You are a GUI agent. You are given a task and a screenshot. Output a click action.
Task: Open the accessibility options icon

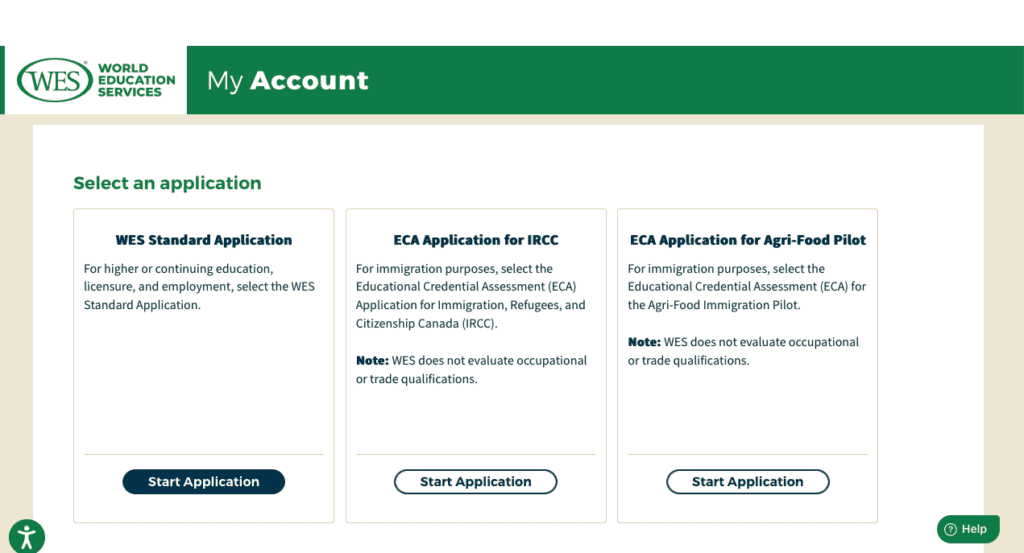click(x=27, y=537)
